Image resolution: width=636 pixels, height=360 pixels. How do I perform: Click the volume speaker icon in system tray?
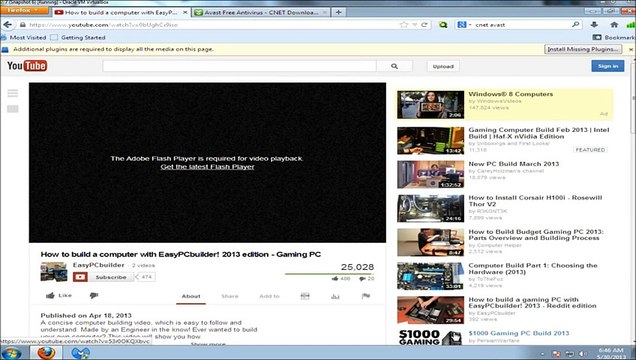(582, 354)
